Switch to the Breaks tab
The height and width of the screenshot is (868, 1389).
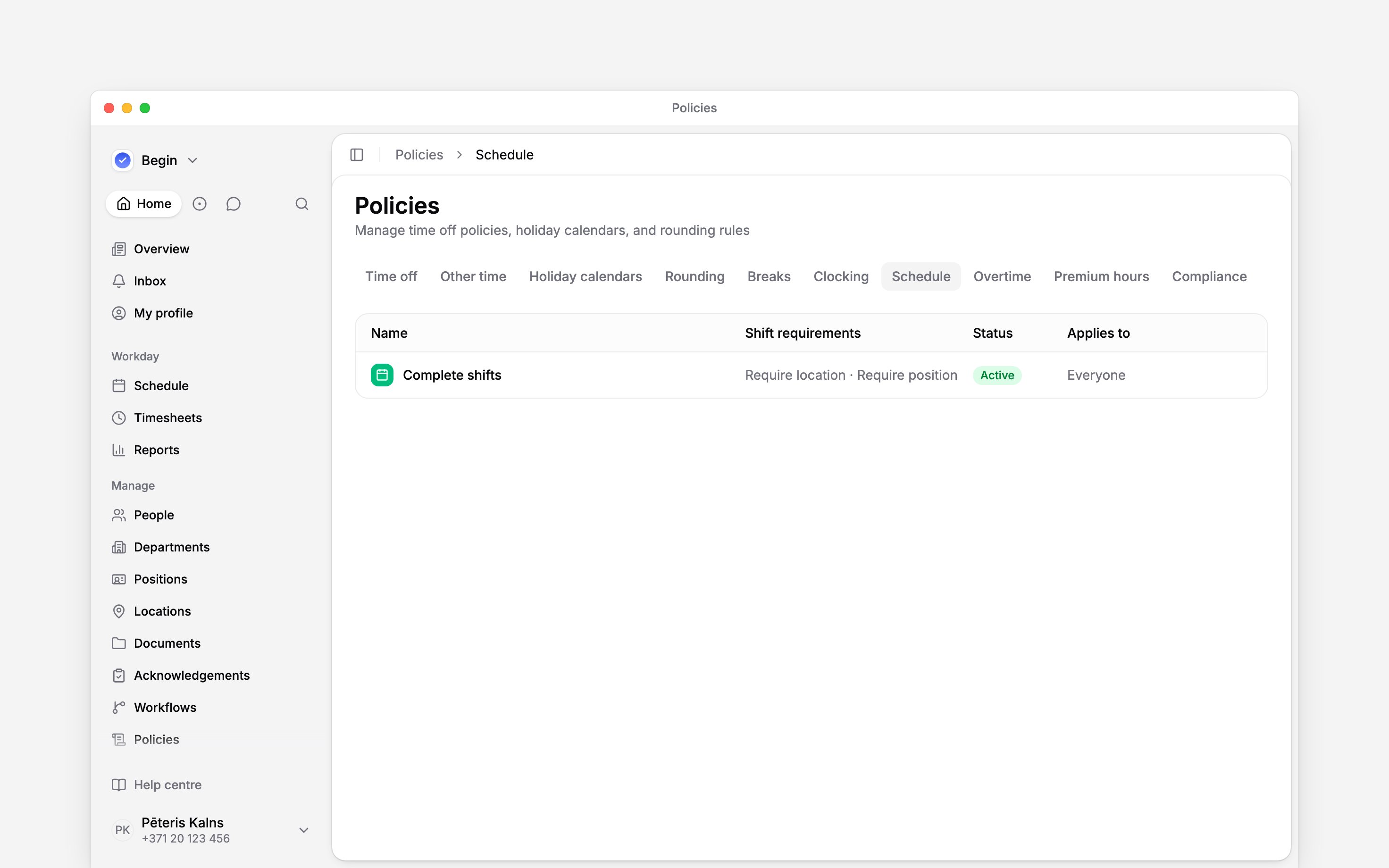point(769,277)
